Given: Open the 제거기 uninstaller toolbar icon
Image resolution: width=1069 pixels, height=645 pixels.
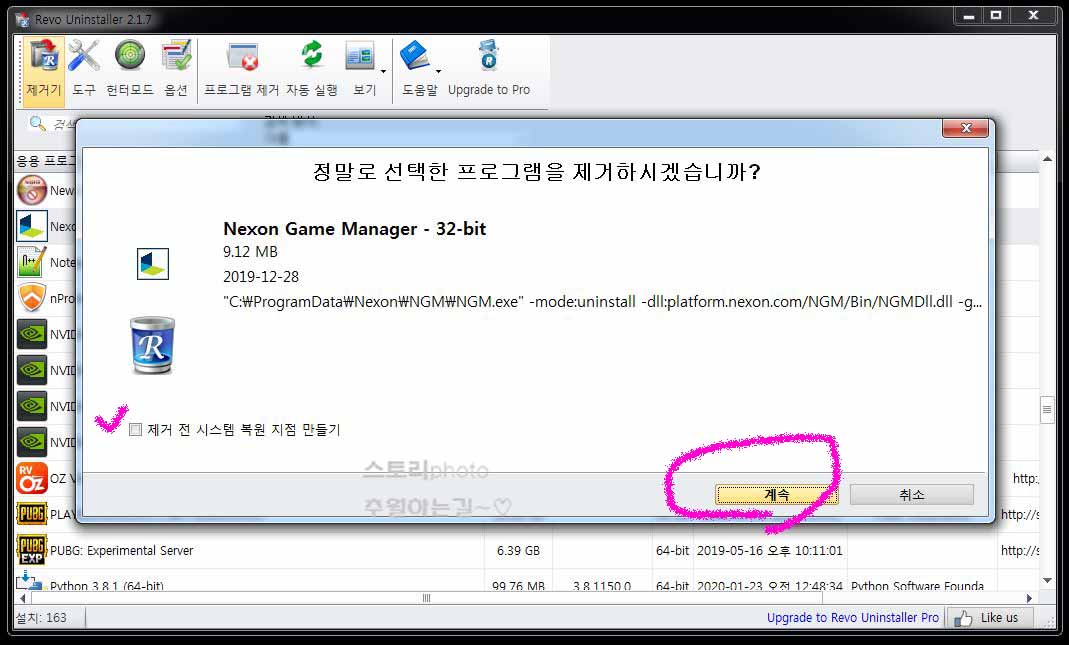Looking at the screenshot, I should pyautogui.click(x=44, y=72).
